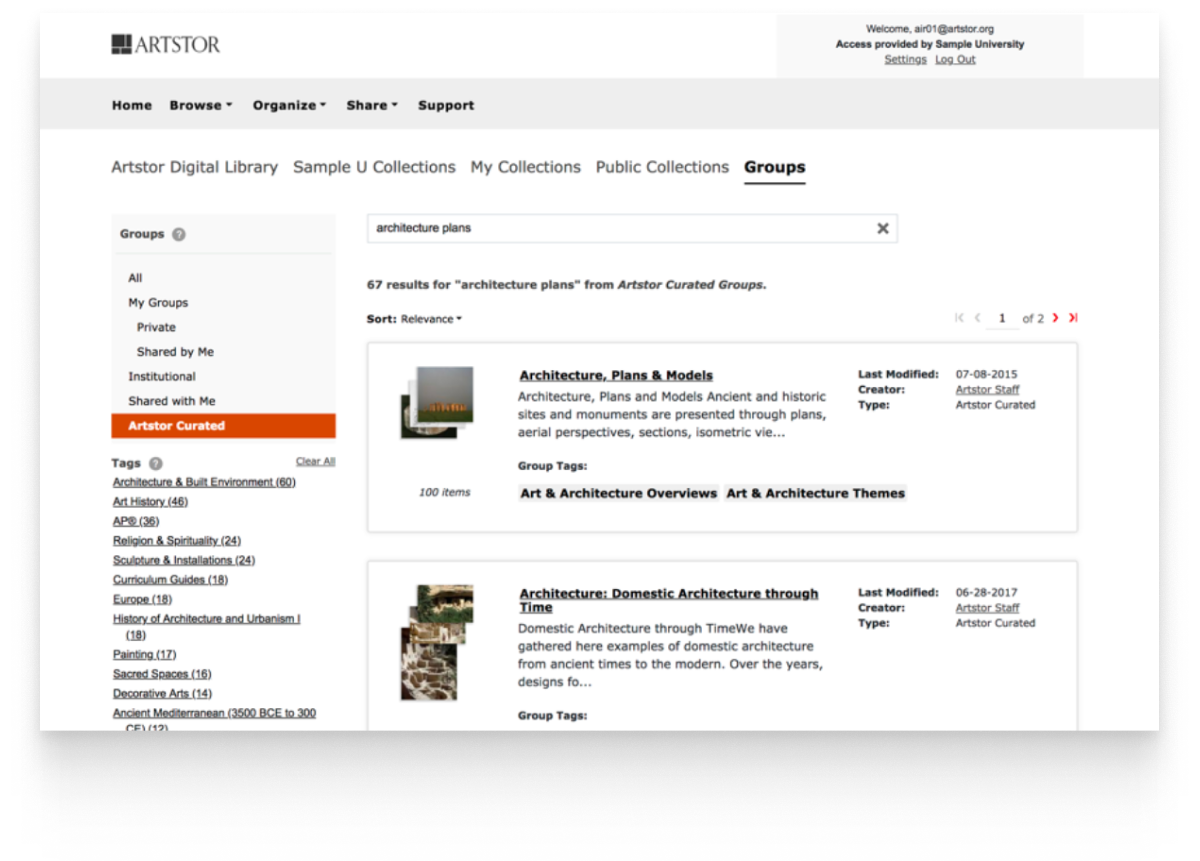Filter by Religion & Spirituality tag
This screenshot has width=1200, height=861.
[177, 540]
